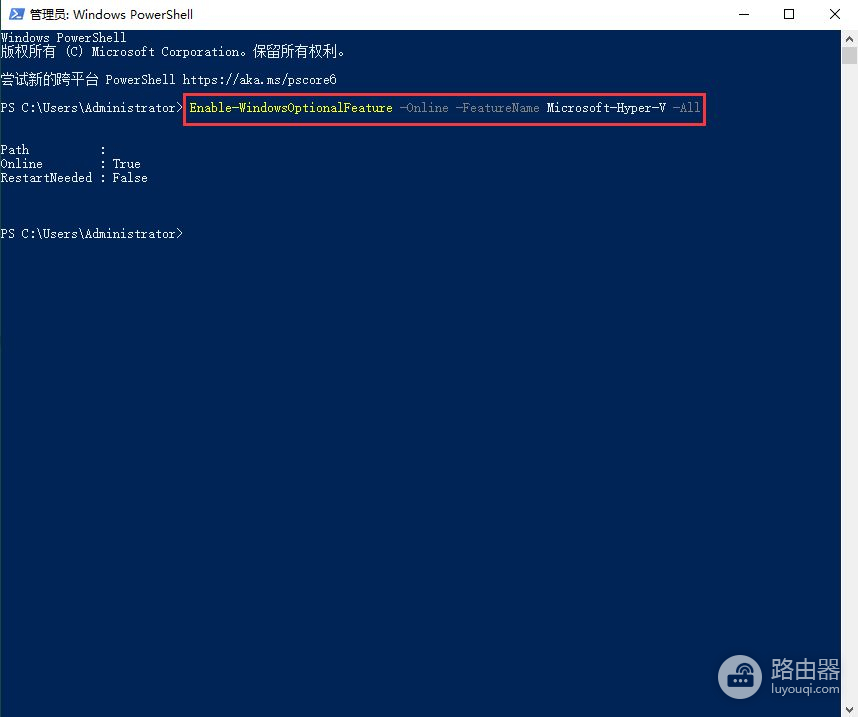This screenshot has height=717, width=858.
Task: Click the 'Path' output line
Action: pyautogui.click(x=53, y=150)
